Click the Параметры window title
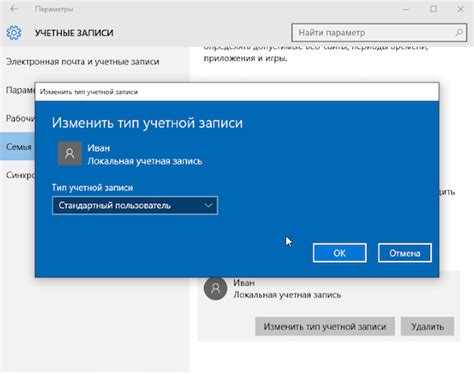 coord(54,9)
